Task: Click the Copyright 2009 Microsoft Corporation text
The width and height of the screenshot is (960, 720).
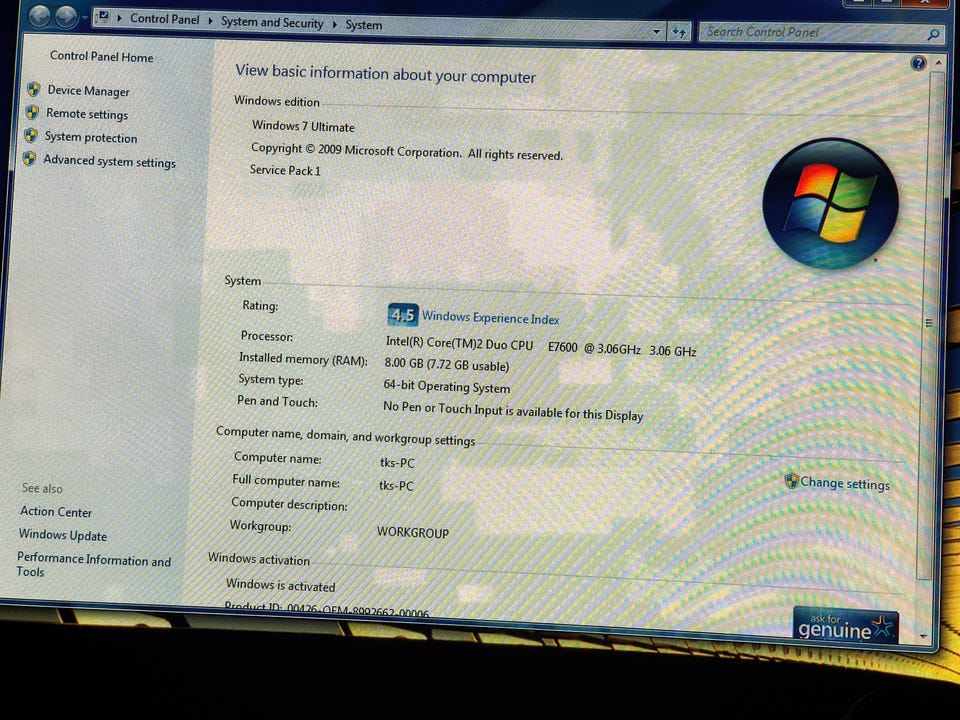Action: [x=407, y=151]
